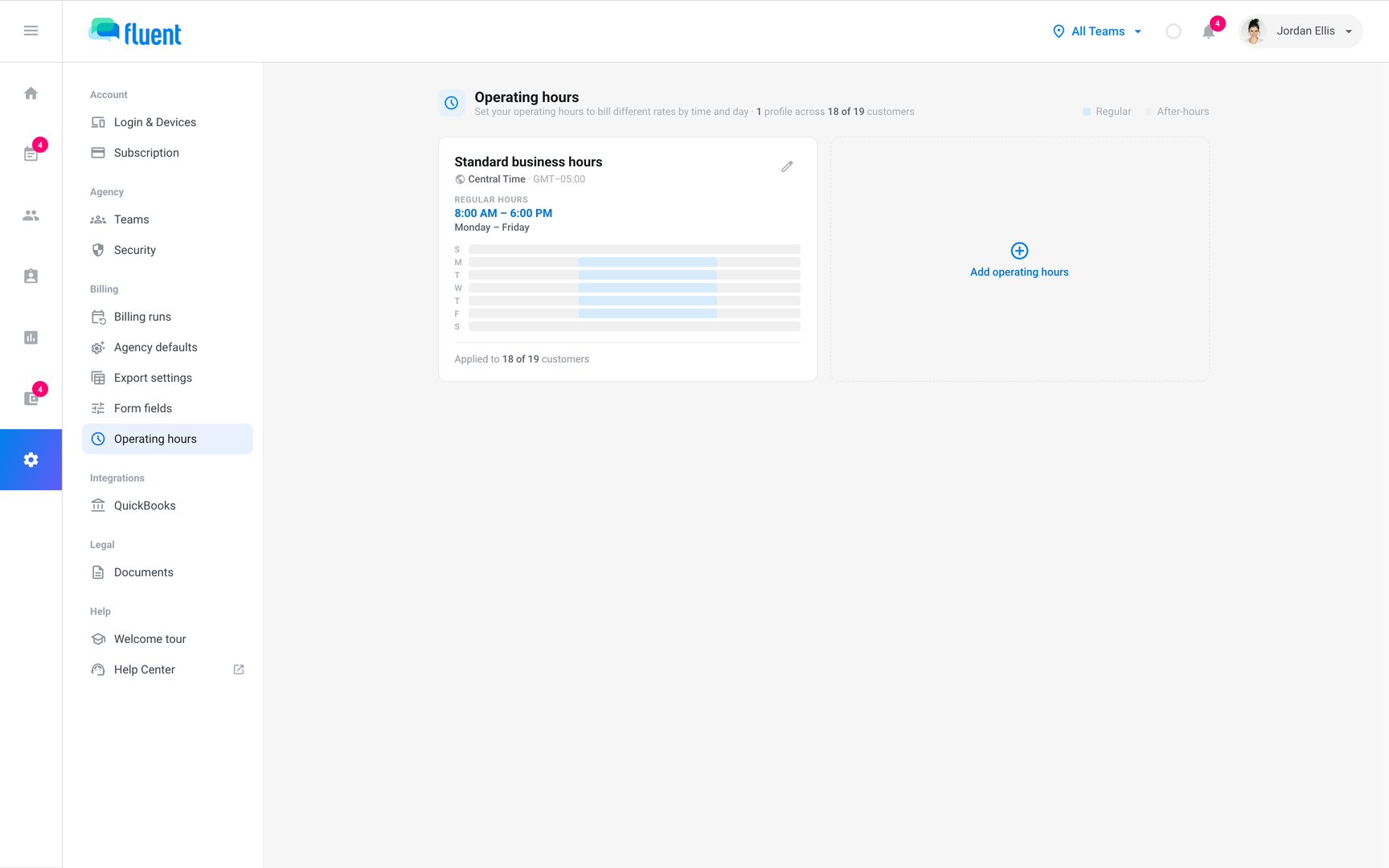Expand the All Teams dropdown
Screen dimensions: 1389x868
coord(1097,31)
